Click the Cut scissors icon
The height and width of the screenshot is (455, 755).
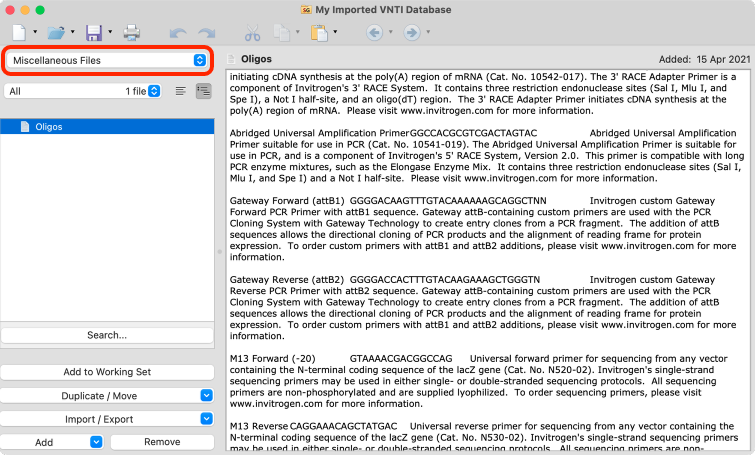[252, 33]
